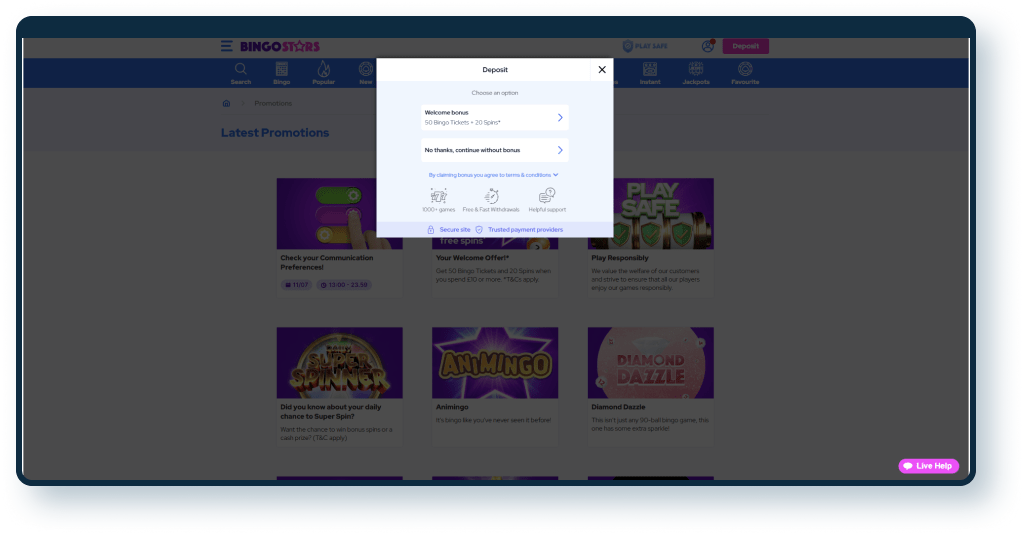Open the Diamond Dazzle promotion card
1024x534 pixels.
coord(650,363)
